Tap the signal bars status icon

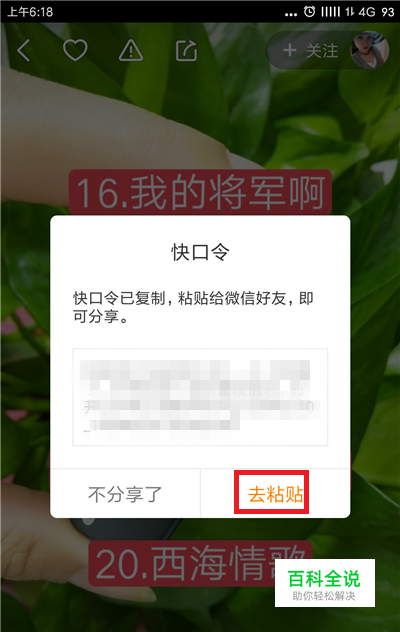[x=331, y=12]
